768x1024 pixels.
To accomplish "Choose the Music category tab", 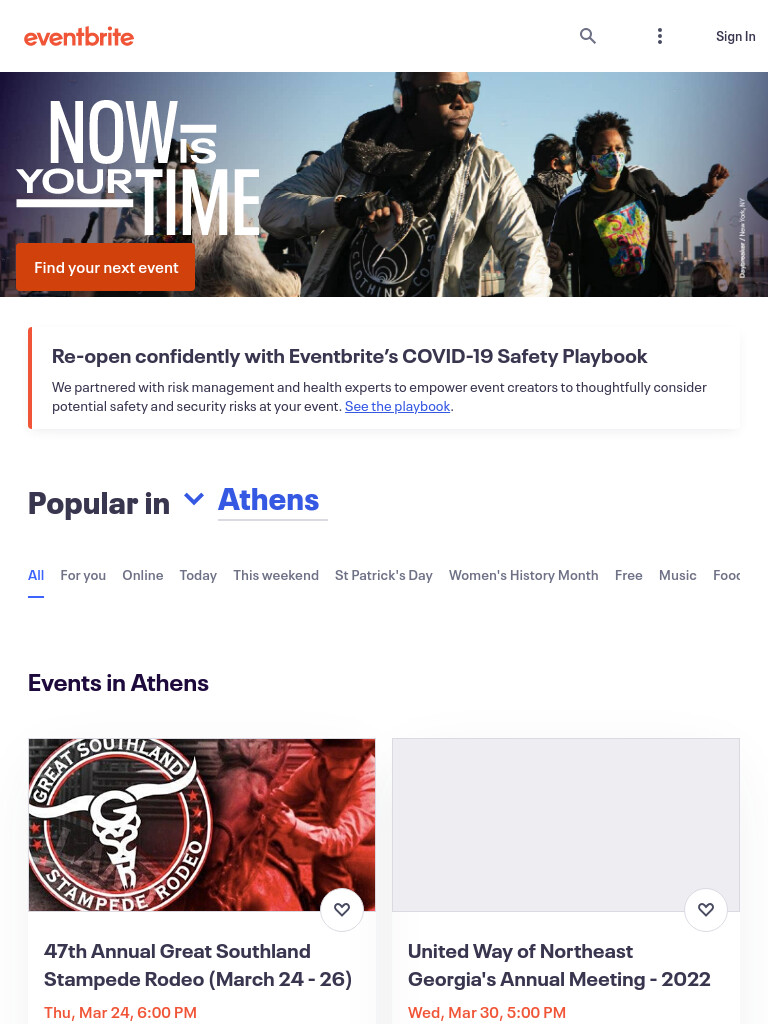I will tap(677, 575).
